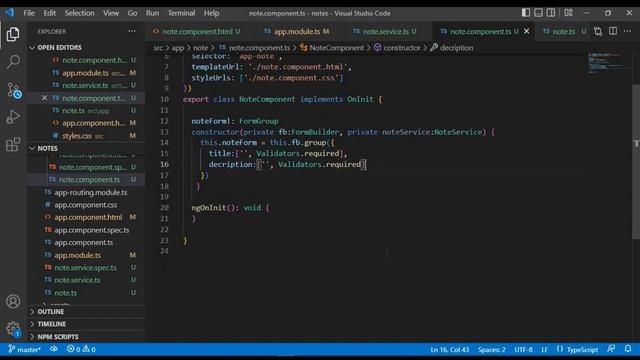Close the note.component.ts tab
The height and width of the screenshot is (360, 640).
click(x=527, y=31)
